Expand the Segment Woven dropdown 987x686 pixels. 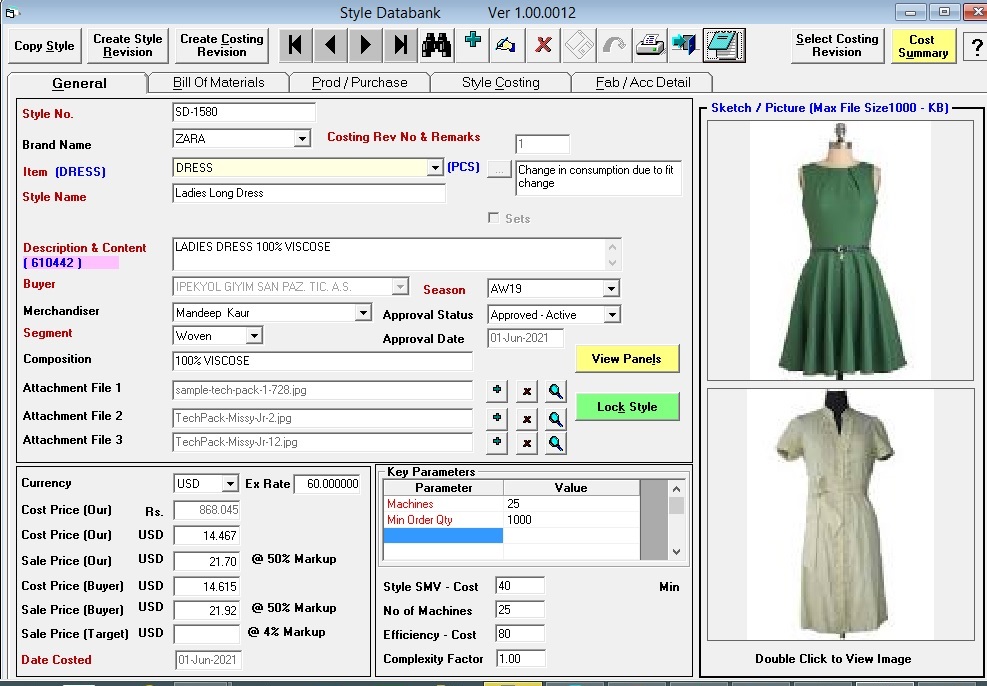(254, 335)
